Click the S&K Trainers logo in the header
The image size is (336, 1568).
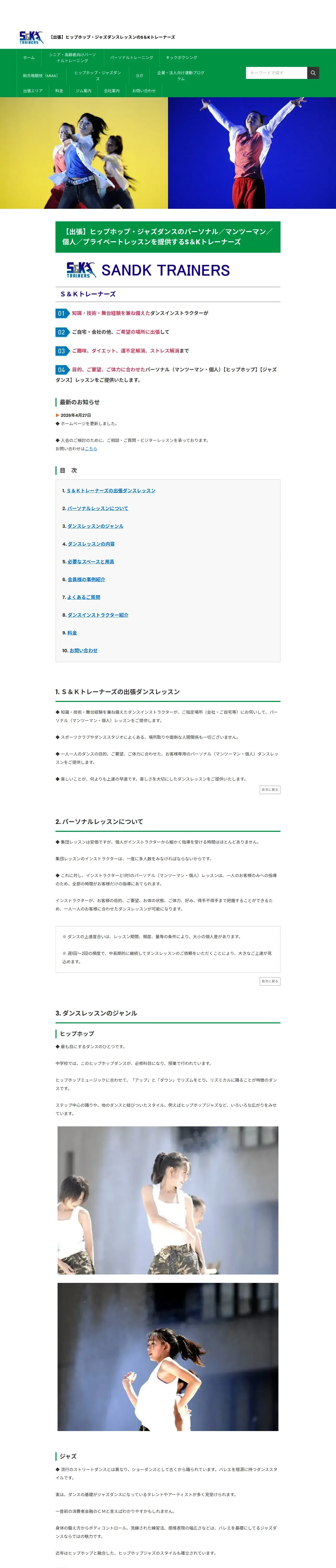click(31, 37)
